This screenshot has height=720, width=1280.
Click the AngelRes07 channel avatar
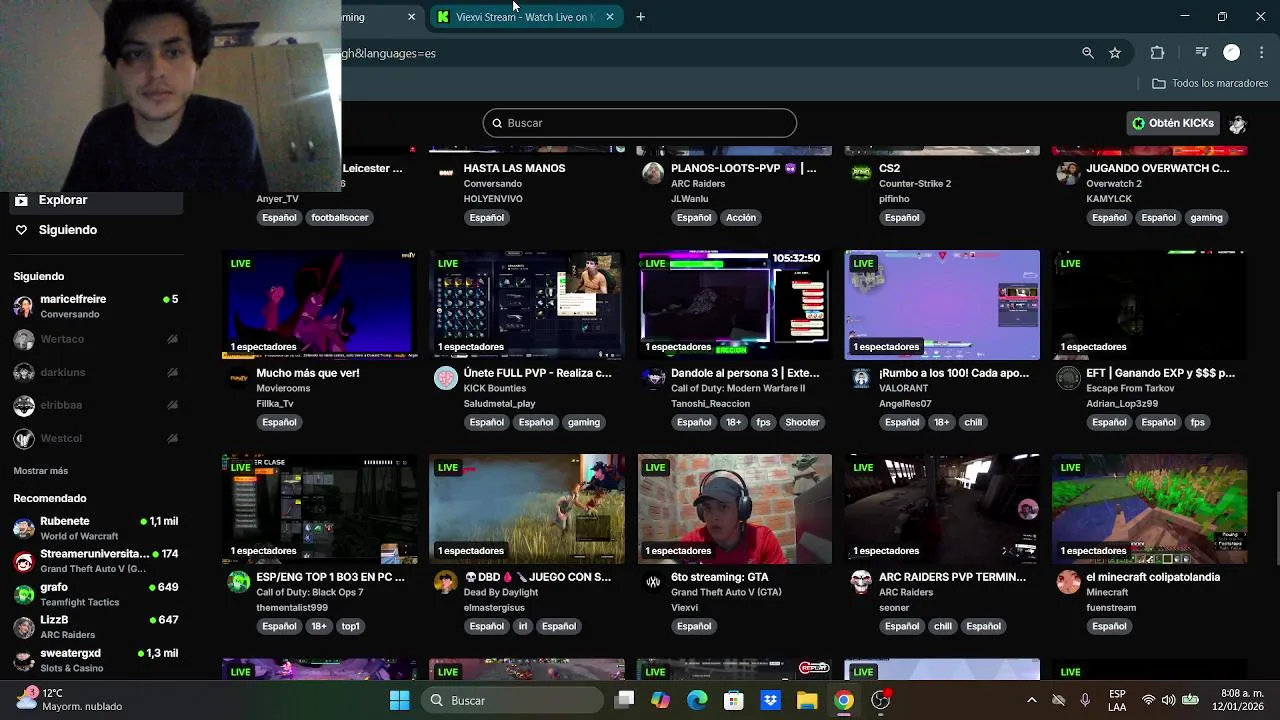(x=861, y=378)
